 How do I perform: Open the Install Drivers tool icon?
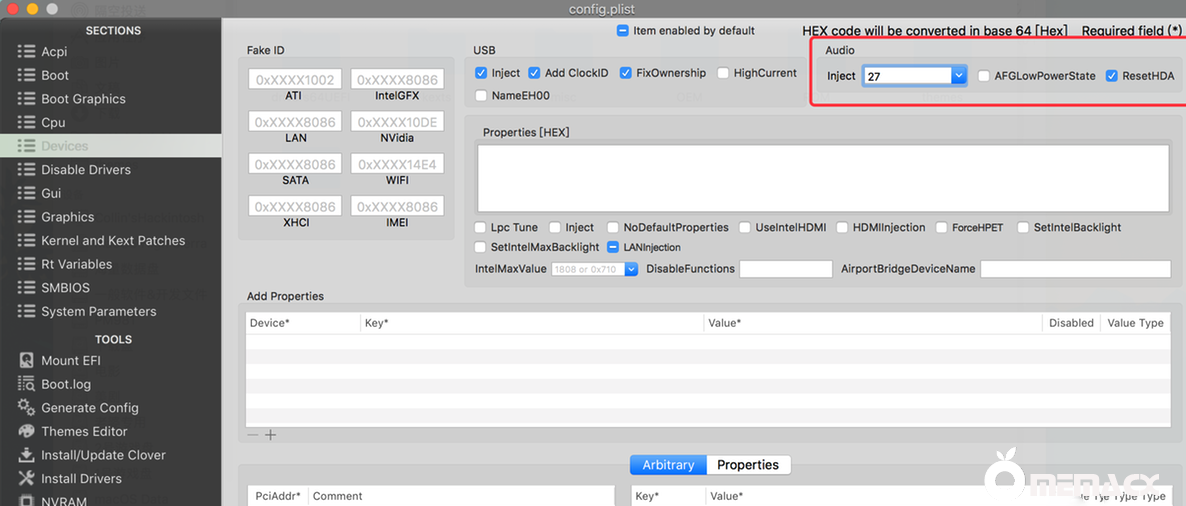(27, 479)
